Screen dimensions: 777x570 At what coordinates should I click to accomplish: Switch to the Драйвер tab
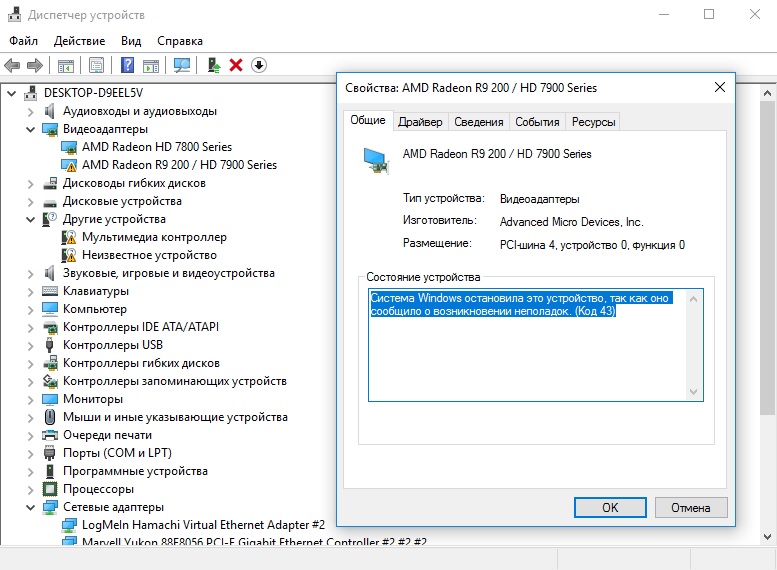(420, 122)
